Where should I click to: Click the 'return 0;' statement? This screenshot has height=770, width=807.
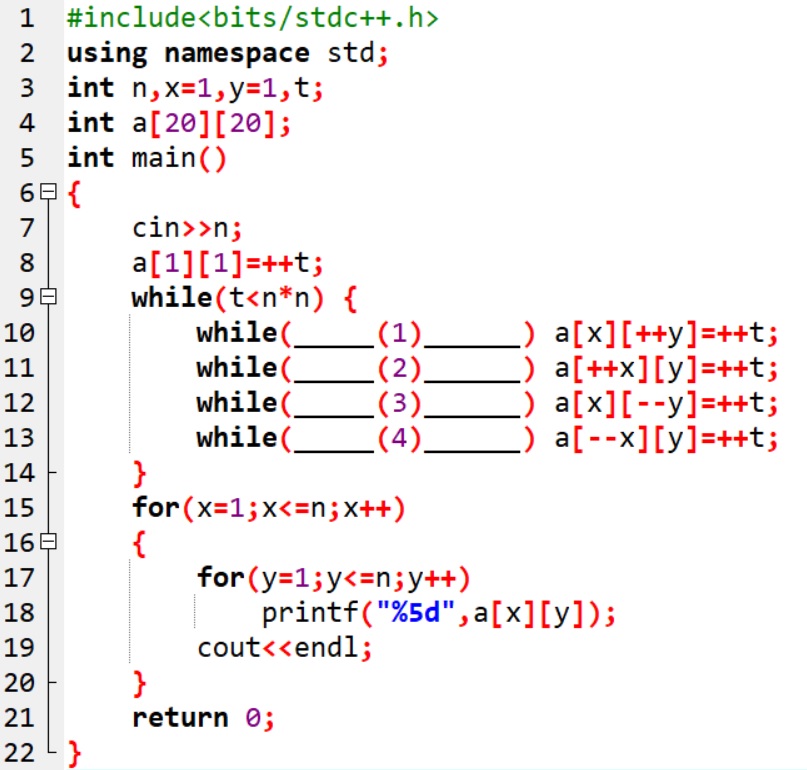pos(203,718)
